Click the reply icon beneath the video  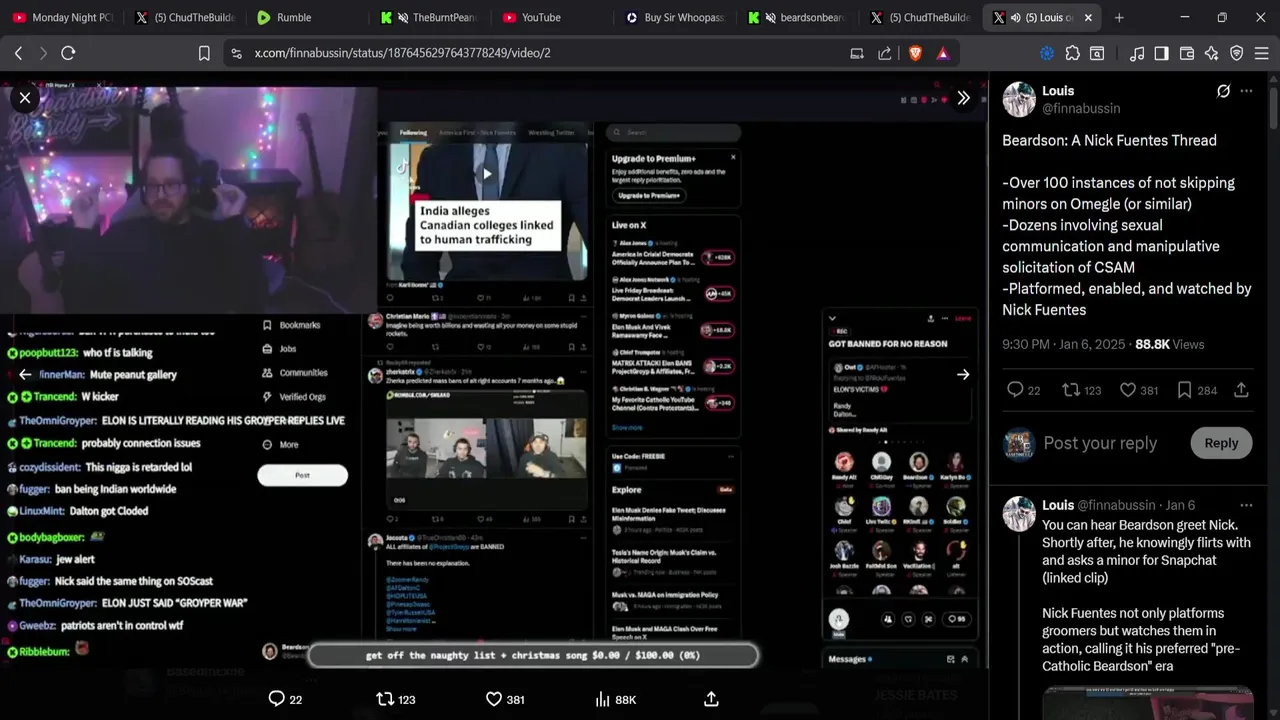coord(277,699)
